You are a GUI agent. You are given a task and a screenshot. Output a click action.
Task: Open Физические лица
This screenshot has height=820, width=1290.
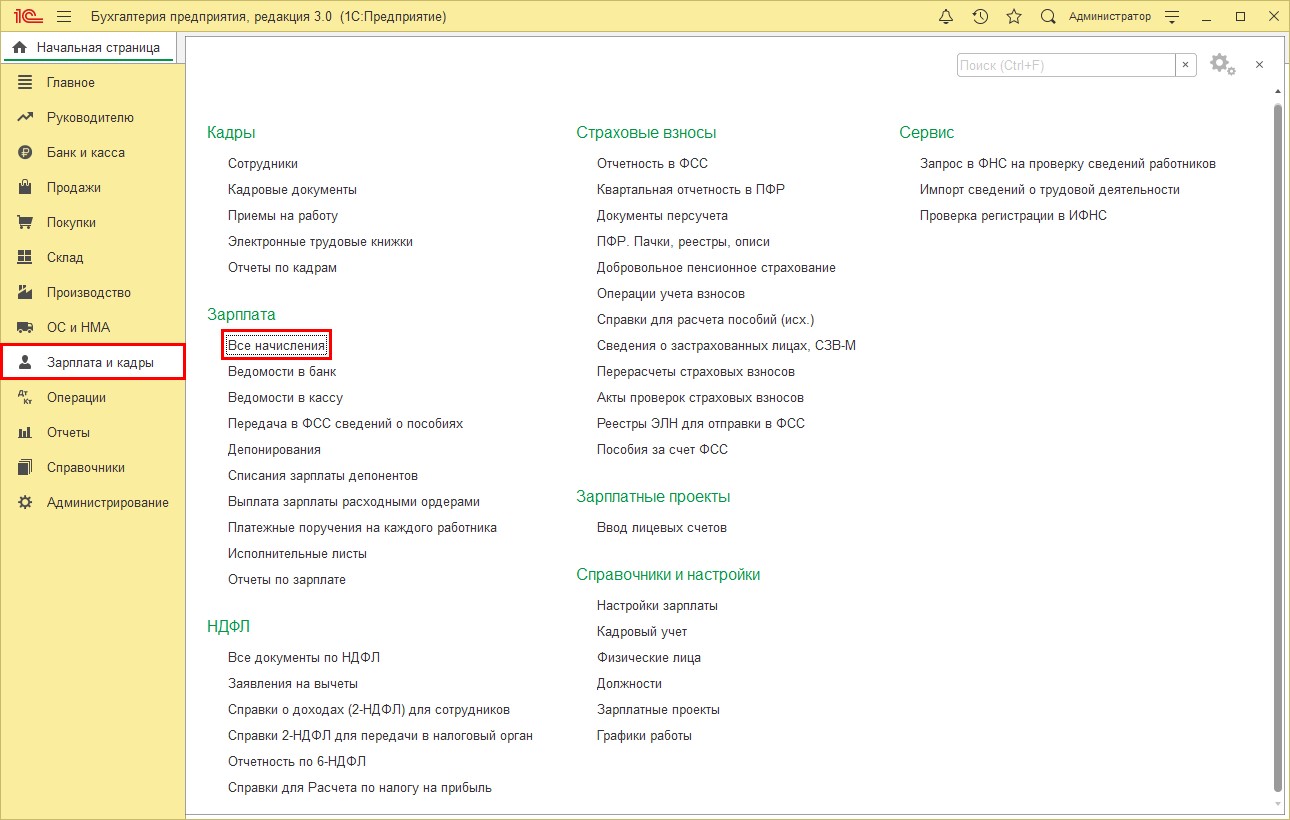coord(649,657)
